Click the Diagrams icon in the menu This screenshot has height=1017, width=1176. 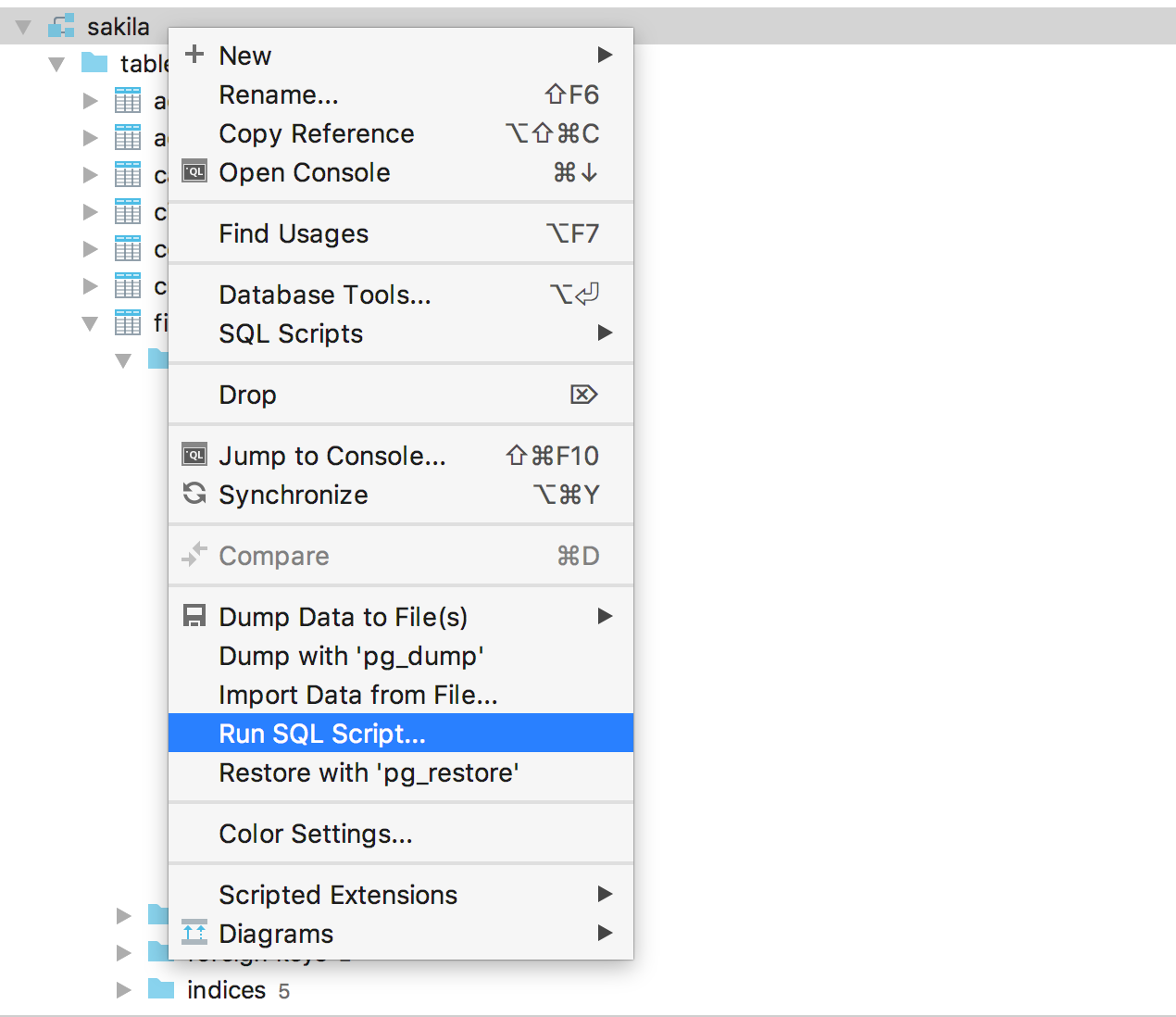[194, 932]
